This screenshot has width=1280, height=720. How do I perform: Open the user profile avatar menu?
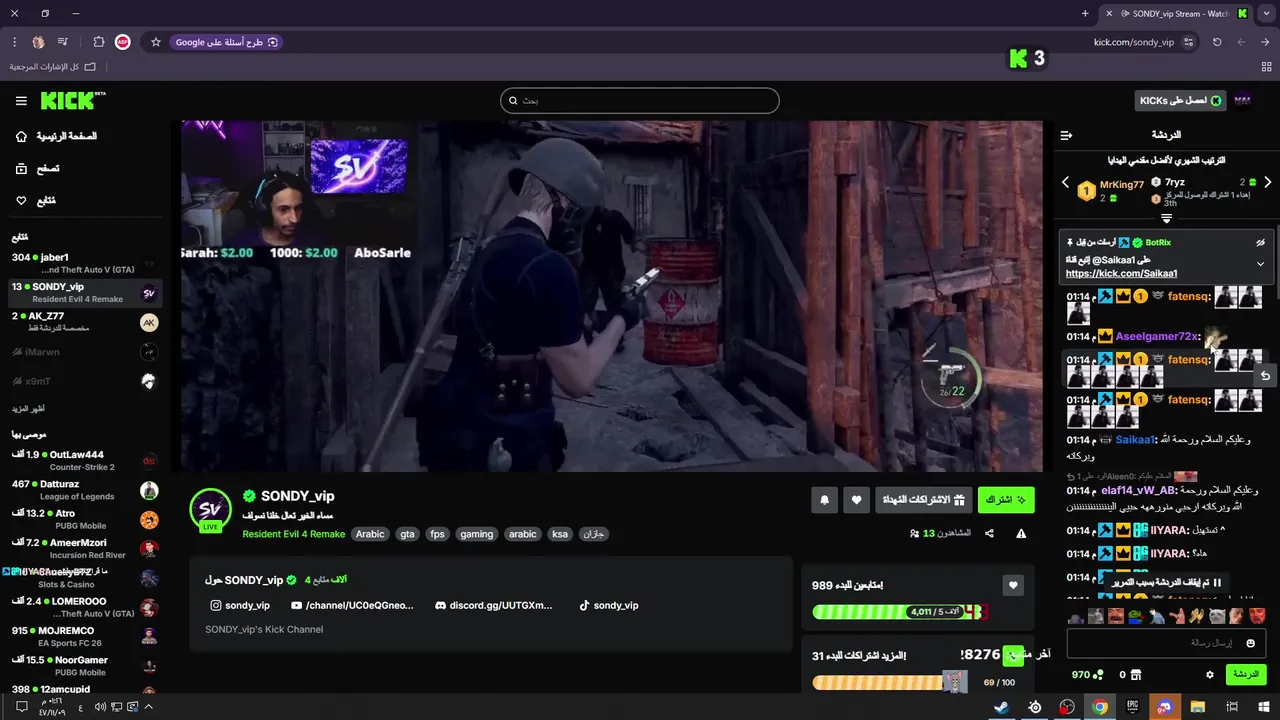tap(1243, 101)
